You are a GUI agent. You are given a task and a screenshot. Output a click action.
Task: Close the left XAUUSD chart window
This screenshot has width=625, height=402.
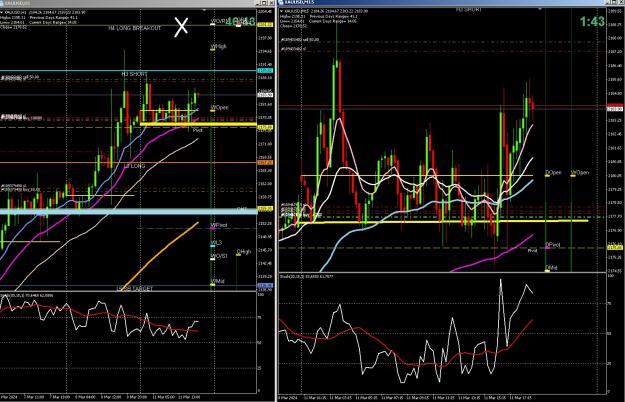pyautogui.click(x=271, y=3)
